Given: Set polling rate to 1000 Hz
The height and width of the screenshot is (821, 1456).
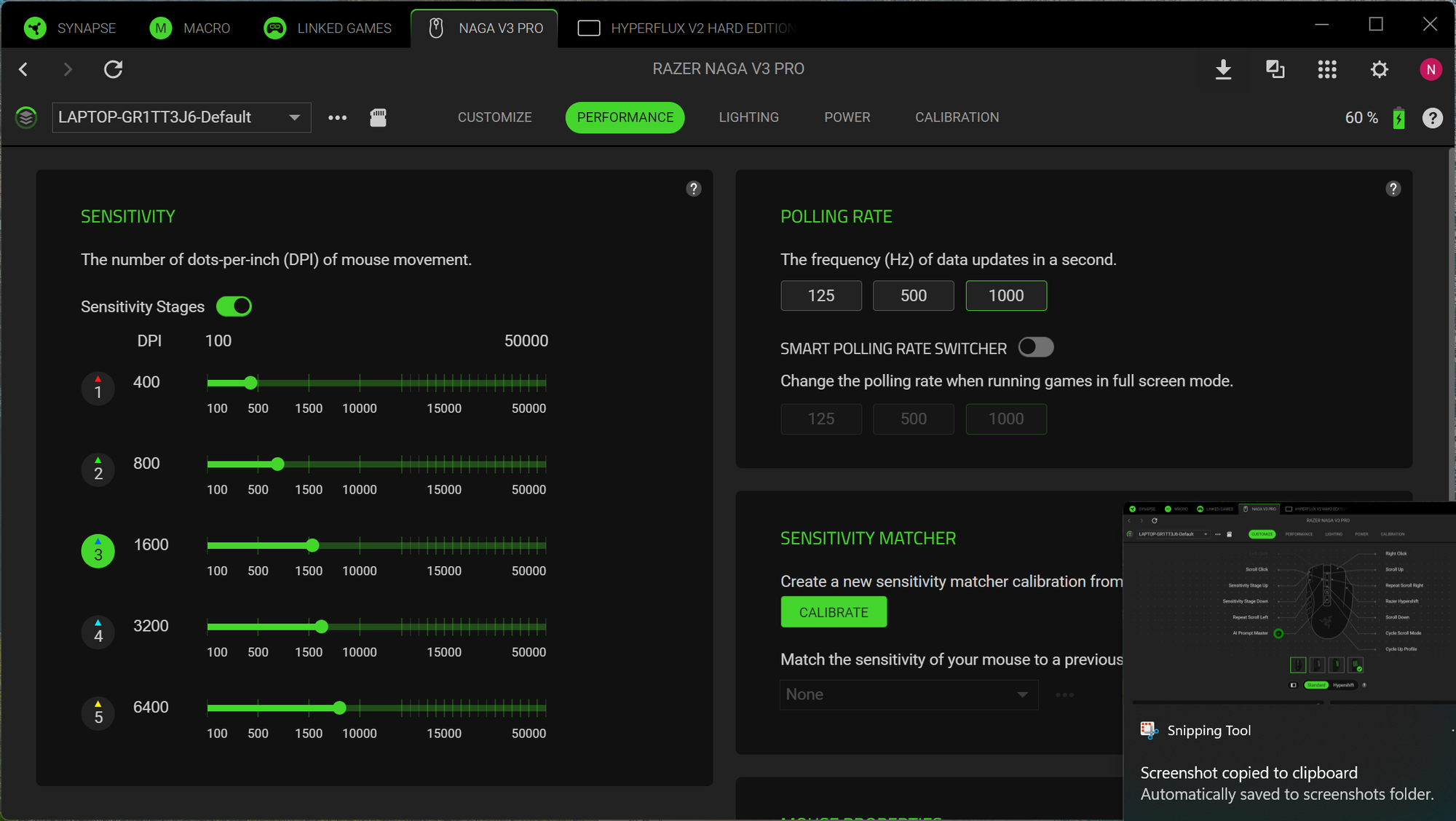Looking at the screenshot, I should tap(1006, 296).
